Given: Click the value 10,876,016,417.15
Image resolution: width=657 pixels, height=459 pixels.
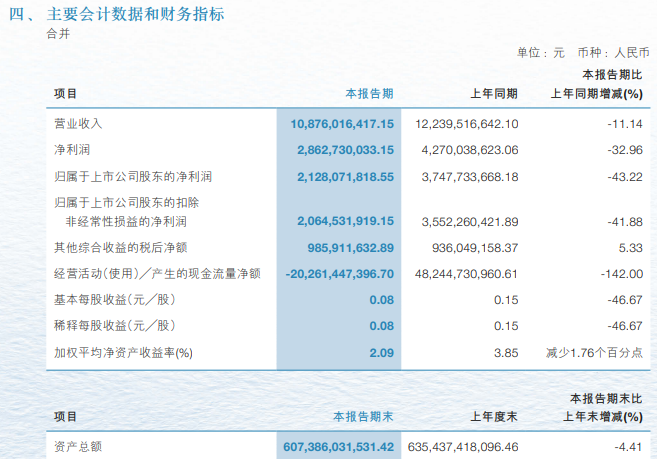Looking at the screenshot, I should coord(342,124).
